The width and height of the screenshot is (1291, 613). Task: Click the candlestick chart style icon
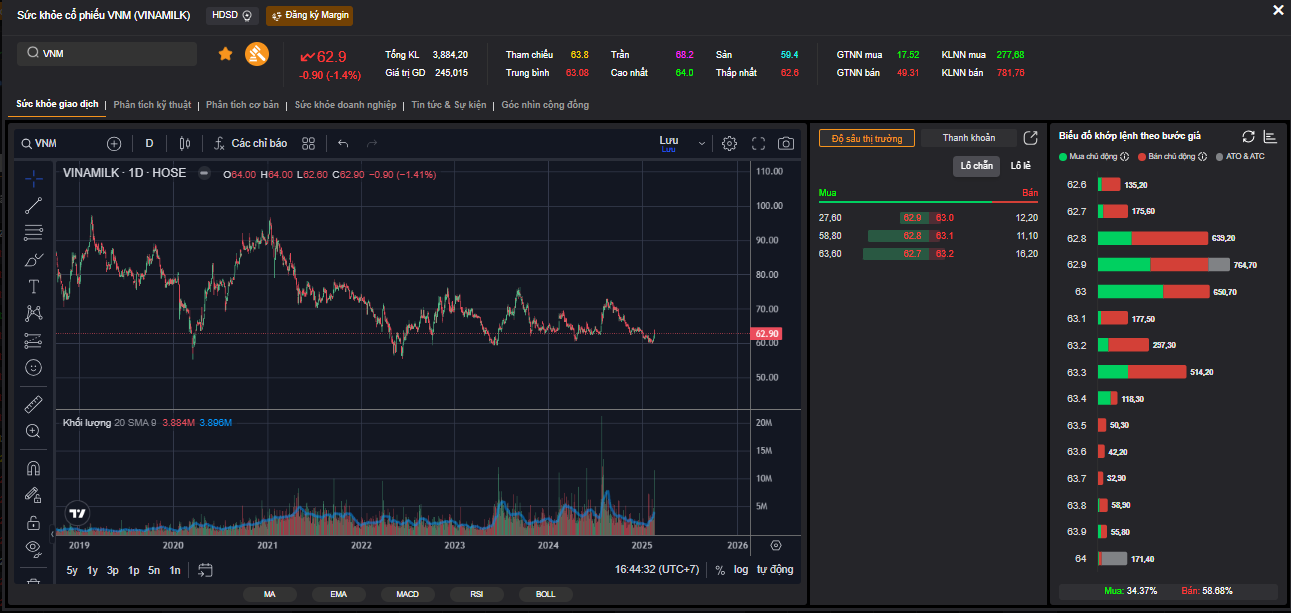click(x=184, y=143)
